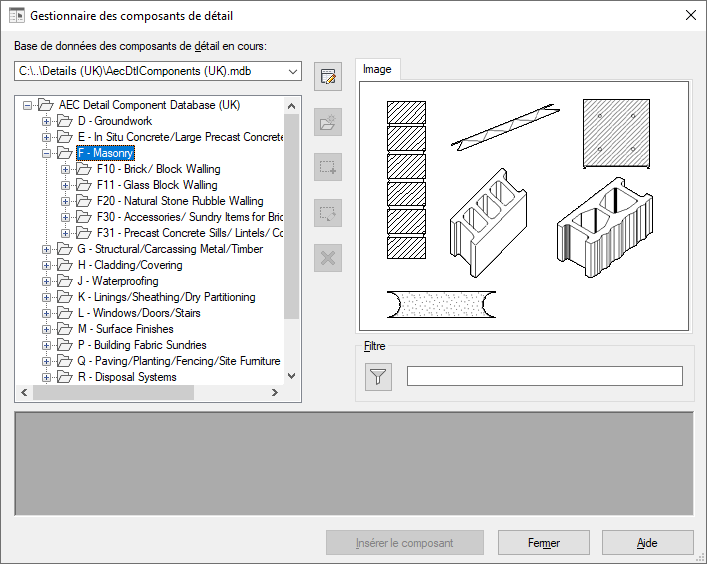Viewport: 707px width, 564px height.
Task: Expand P - Building Fabric Sundries node
Action: (x=46, y=345)
